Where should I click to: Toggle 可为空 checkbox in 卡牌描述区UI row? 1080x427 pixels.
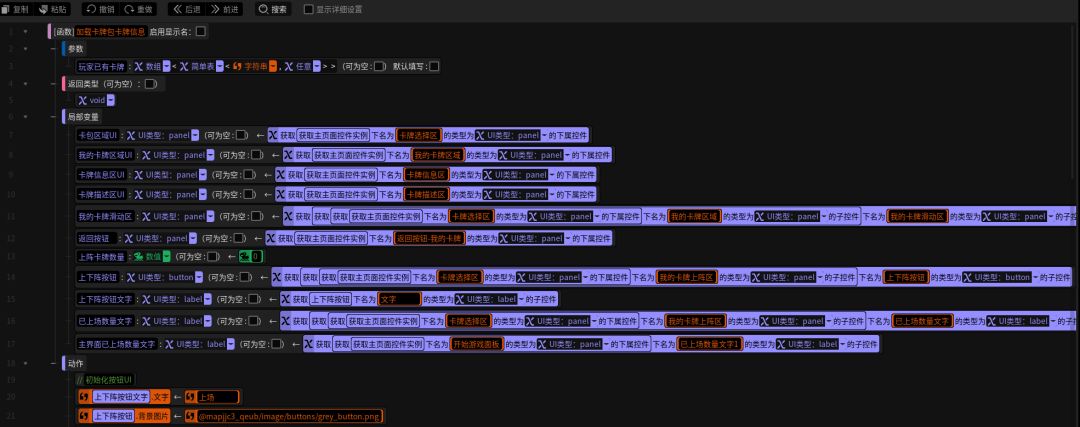[249, 194]
